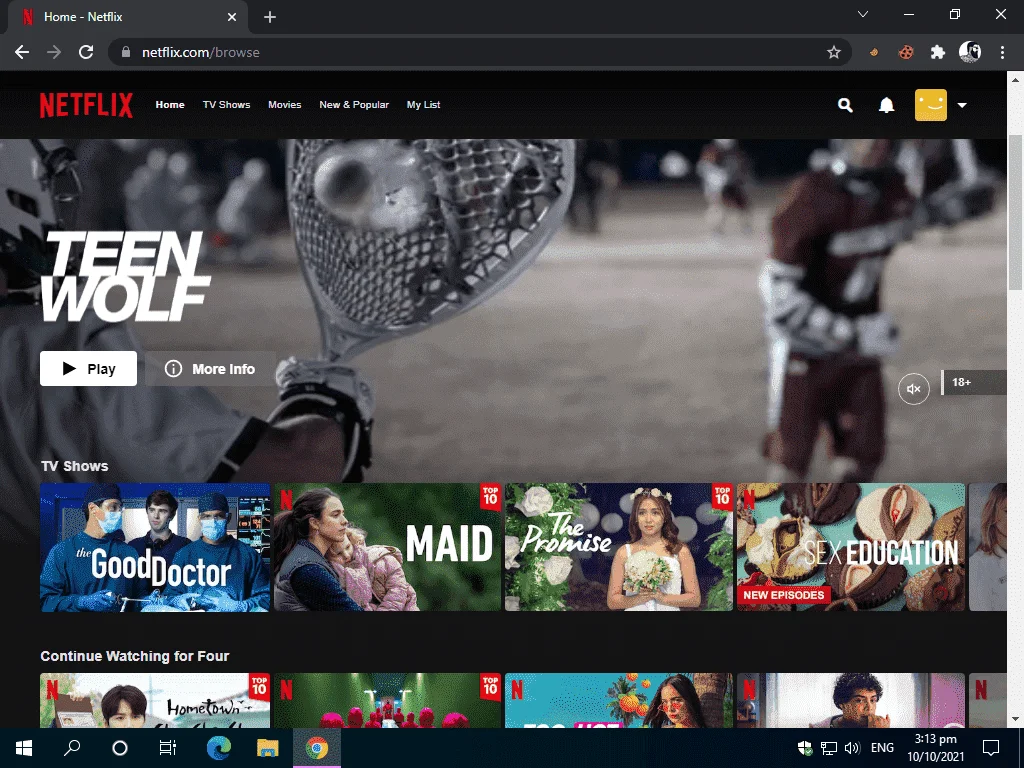The height and width of the screenshot is (768, 1024).
Task: Open My List
Action: coord(423,104)
